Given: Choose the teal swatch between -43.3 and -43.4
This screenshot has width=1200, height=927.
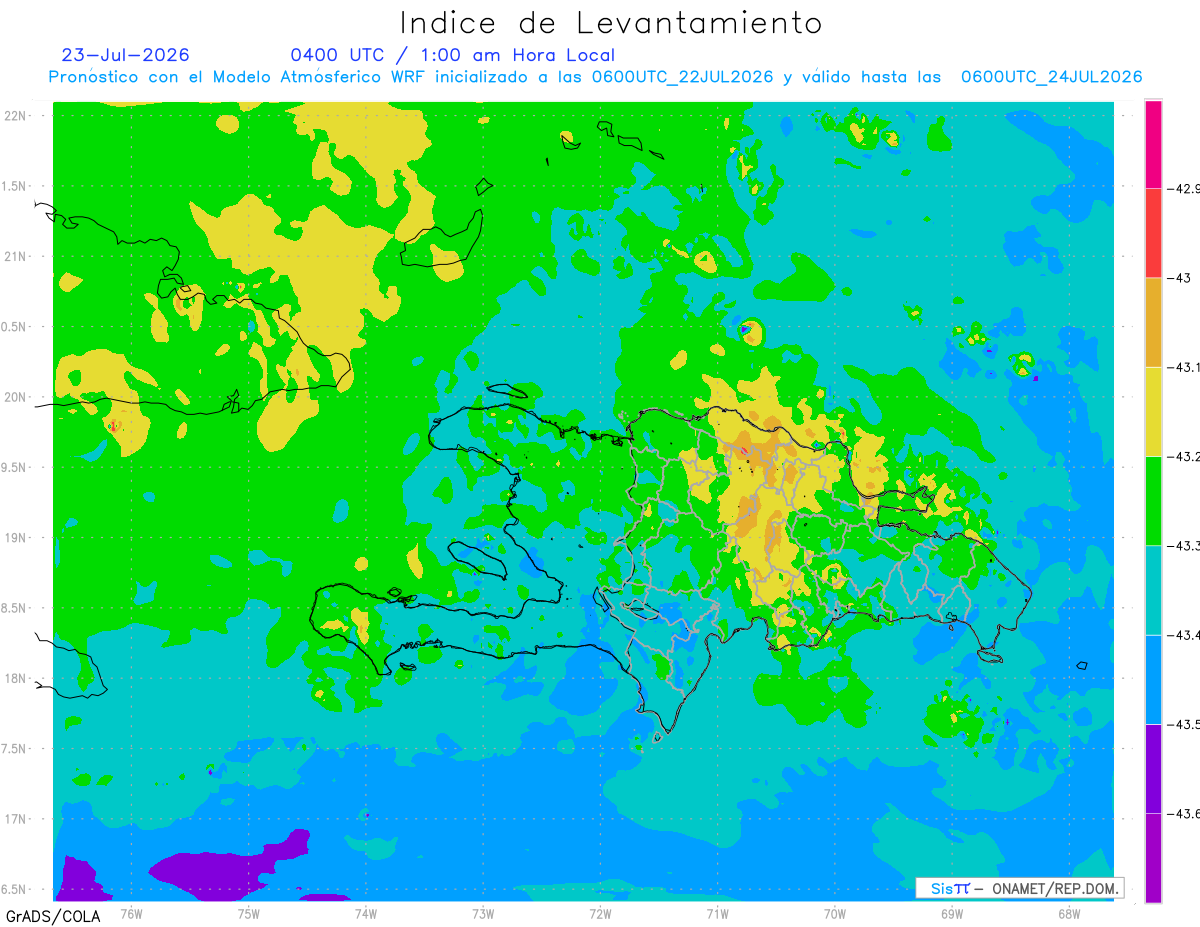Looking at the screenshot, I should (1153, 590).
